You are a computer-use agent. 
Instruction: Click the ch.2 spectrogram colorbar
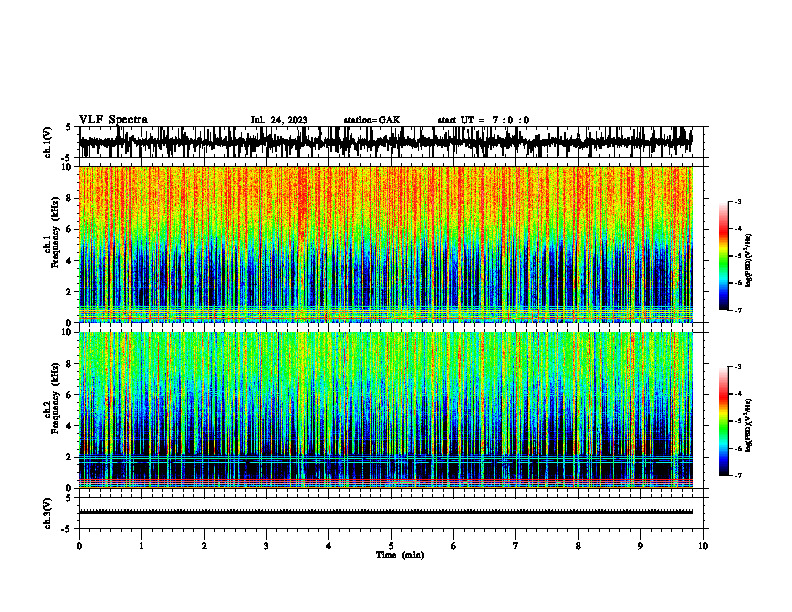click(724, 421)
